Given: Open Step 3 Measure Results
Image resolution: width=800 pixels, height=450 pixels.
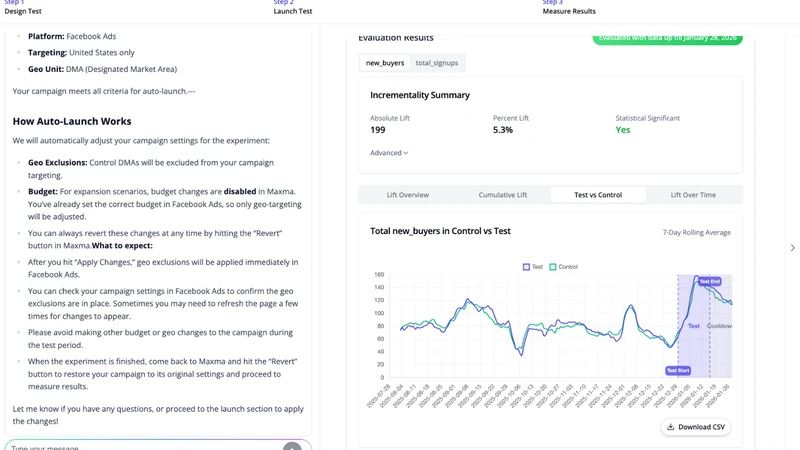Looking at the screenshot, I should pyautogui.click(x=569, y=7).
